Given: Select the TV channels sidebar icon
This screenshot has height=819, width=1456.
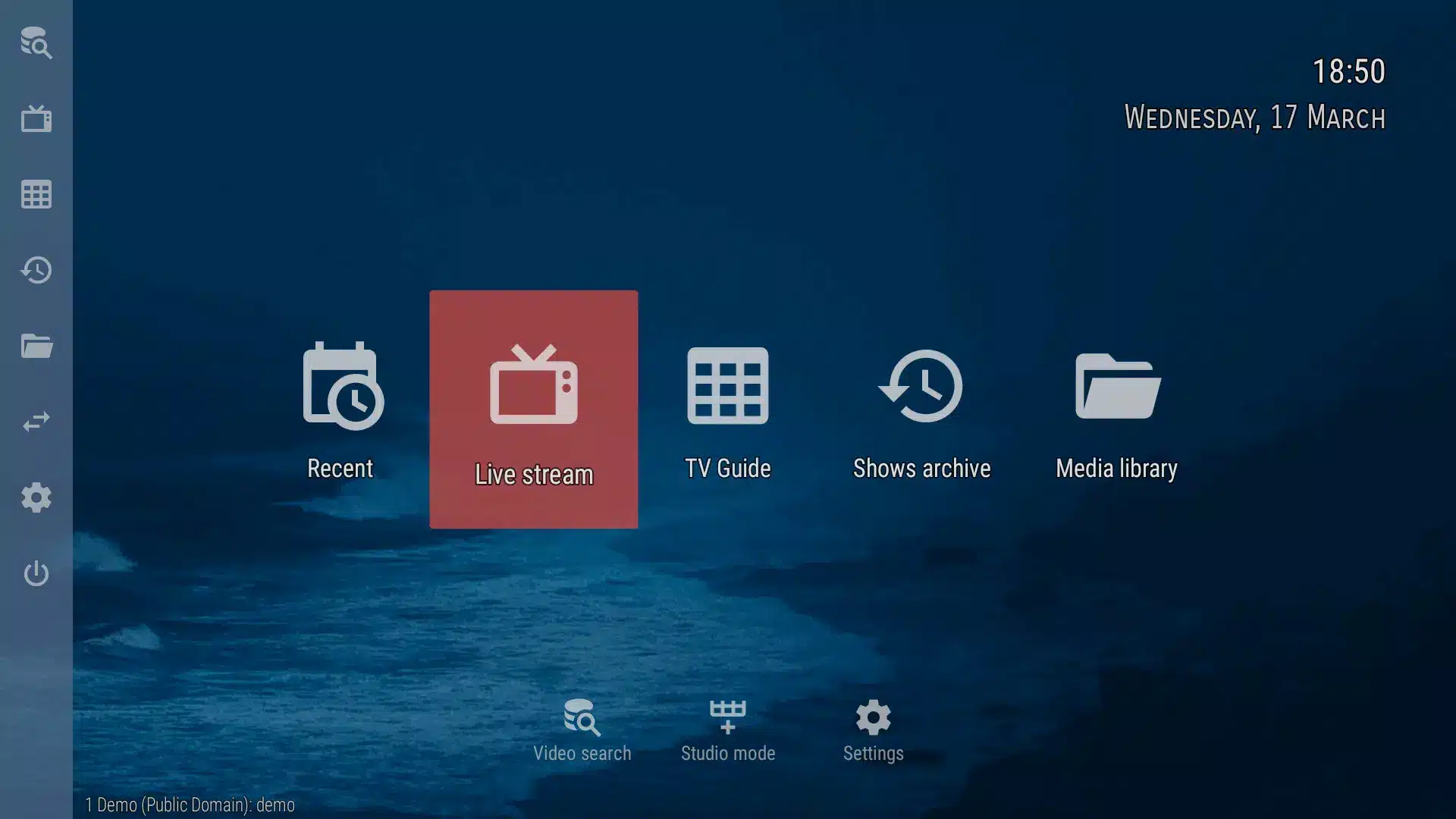Looking at the screenshot, I should (36, 118).
